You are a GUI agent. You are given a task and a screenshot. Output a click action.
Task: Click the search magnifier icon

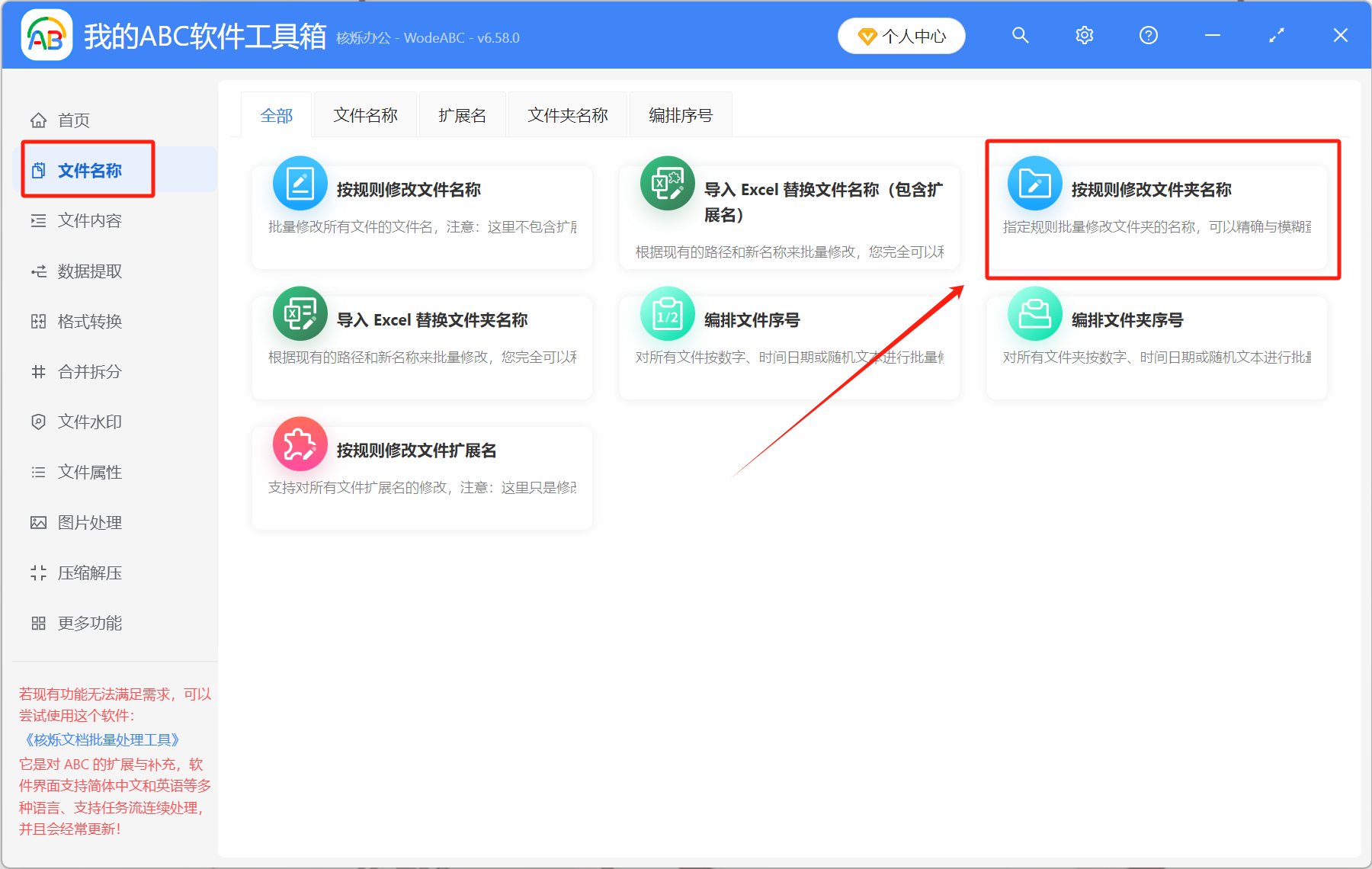coord(1020,35)
